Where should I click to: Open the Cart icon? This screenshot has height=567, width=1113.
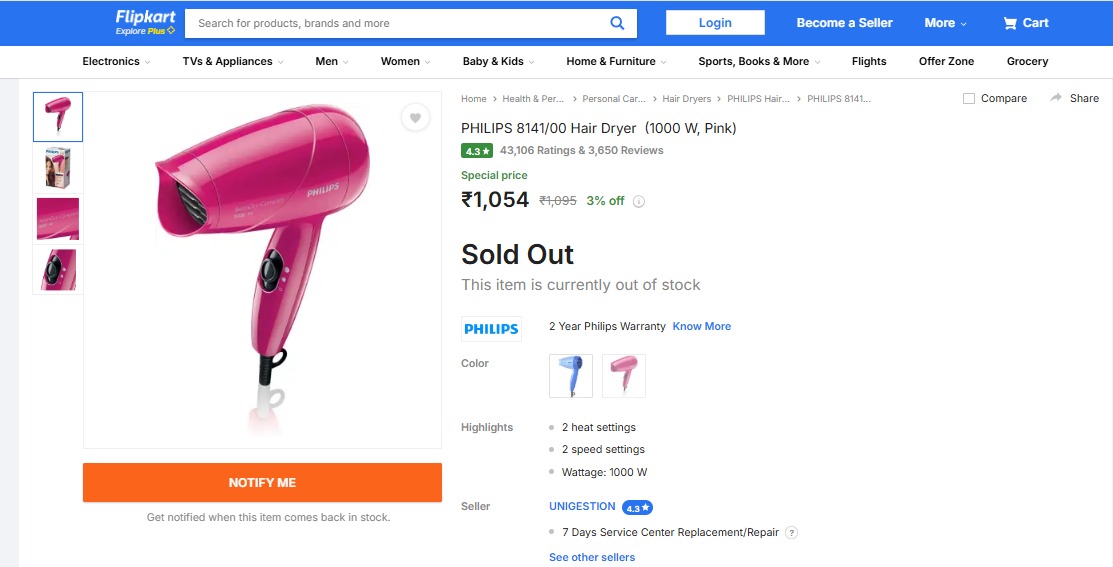[1011, 23]
